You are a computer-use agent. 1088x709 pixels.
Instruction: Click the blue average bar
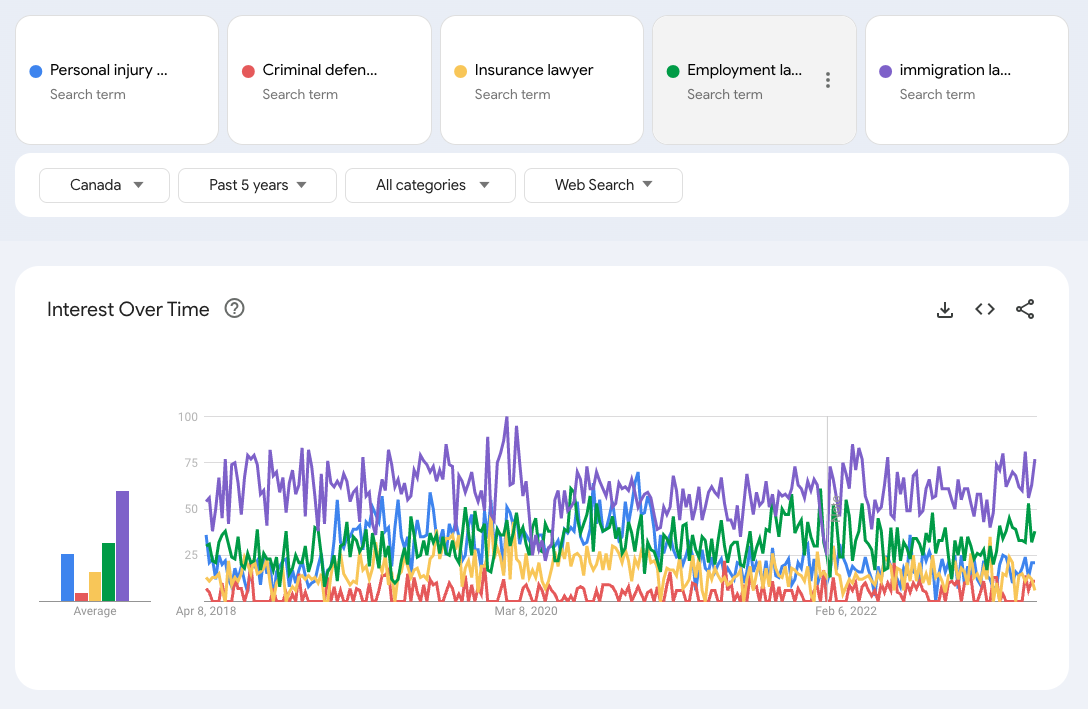tap(67, 577)
